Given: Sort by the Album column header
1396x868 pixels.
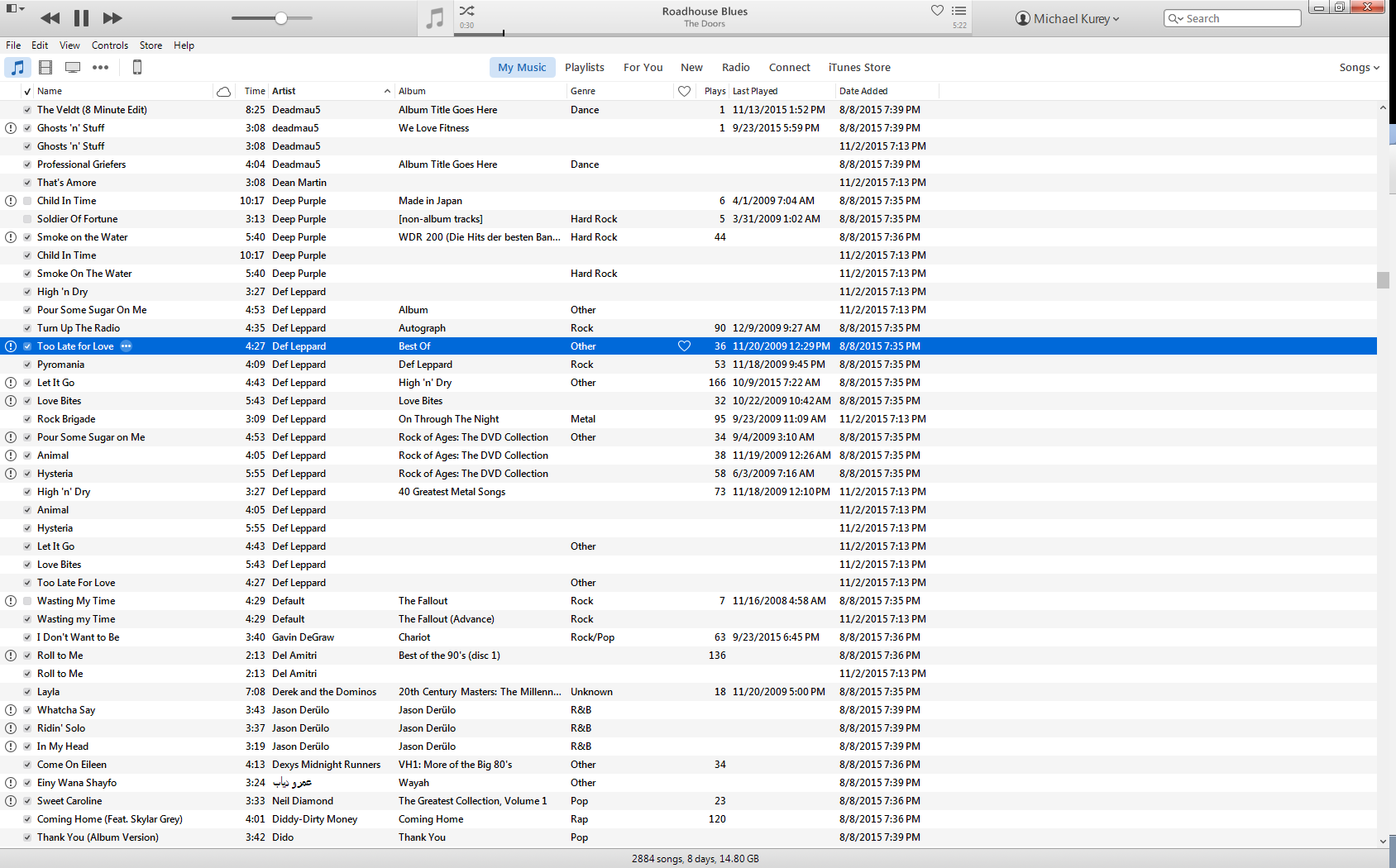Looking at the screenshot, I should (480, 92).
